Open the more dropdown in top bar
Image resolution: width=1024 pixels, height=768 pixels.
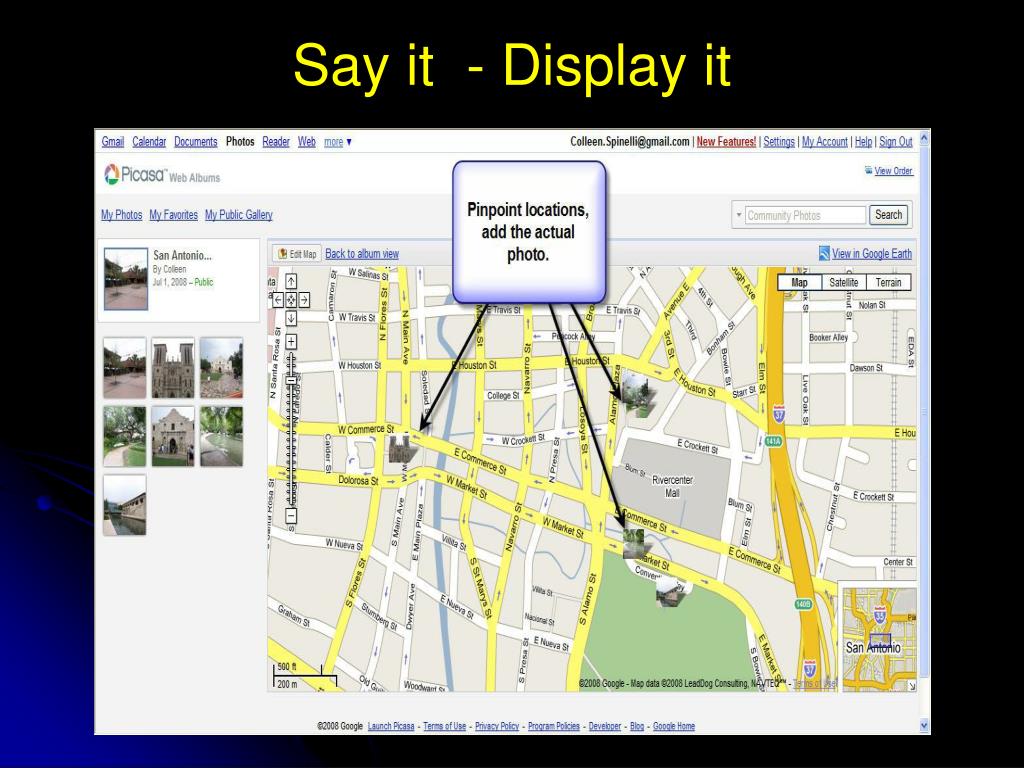pos(338,142)
